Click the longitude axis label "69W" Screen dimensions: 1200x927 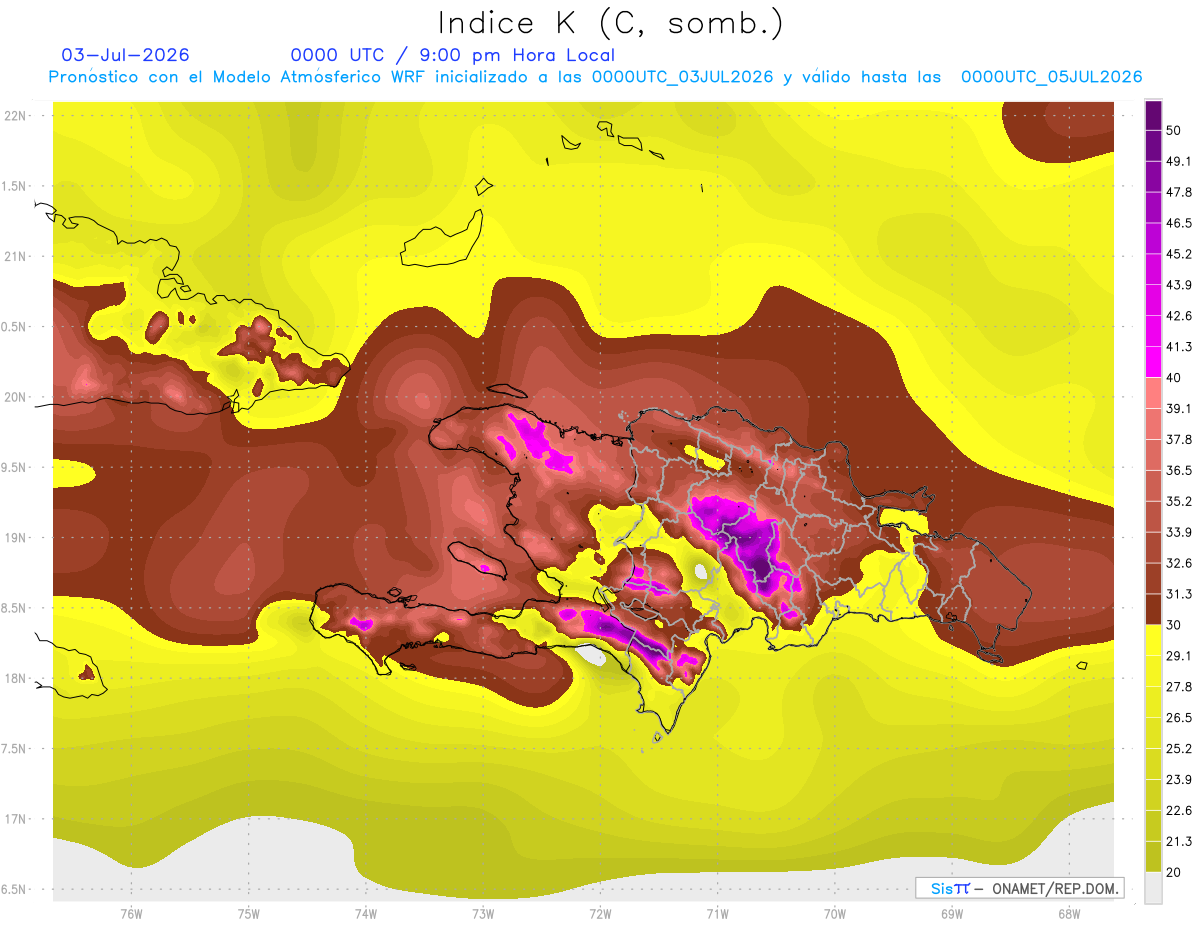pyautogui.click(x=951, y=913)
